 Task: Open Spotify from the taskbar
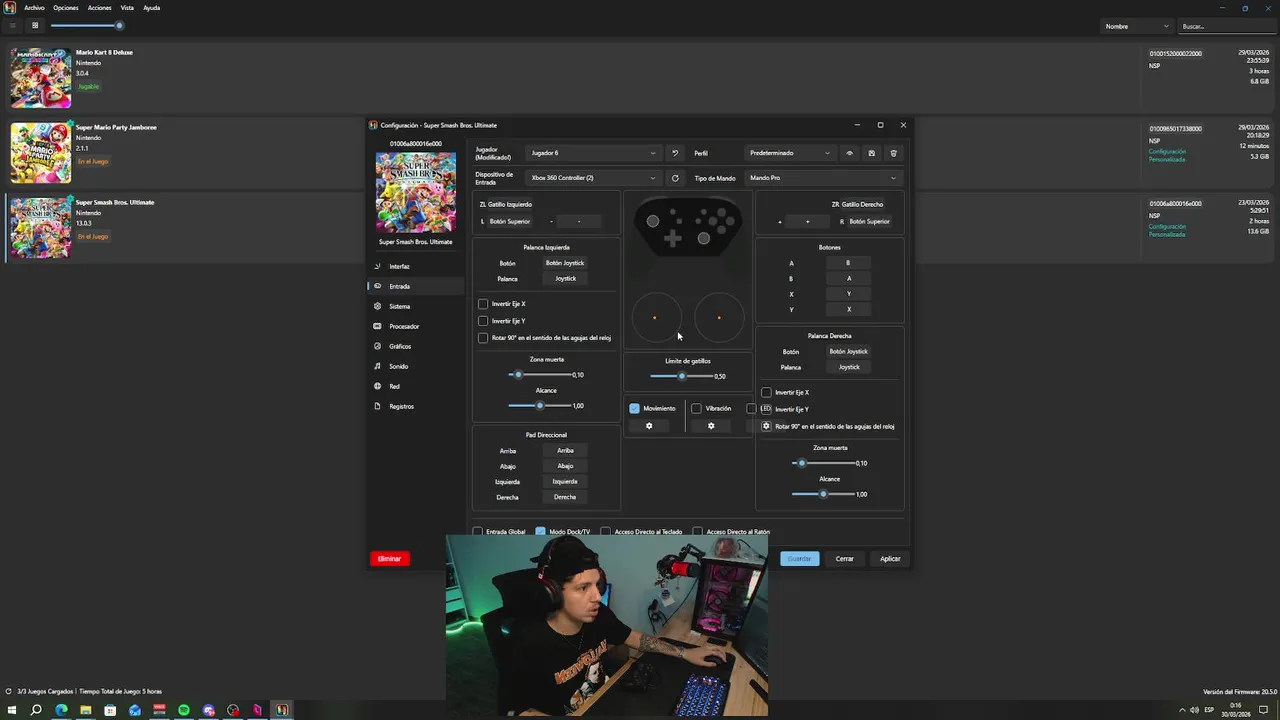point(184,710)
